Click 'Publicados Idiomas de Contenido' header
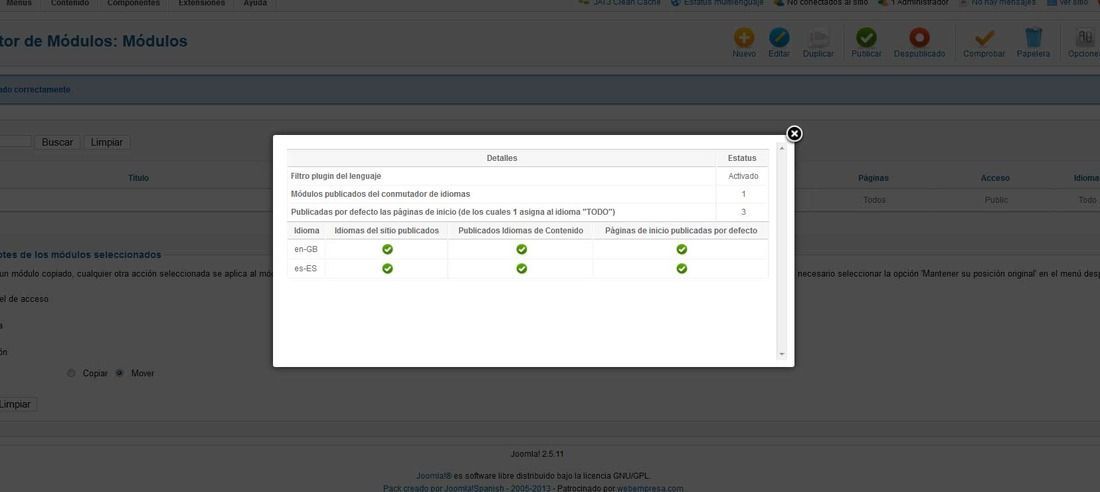 521,230
